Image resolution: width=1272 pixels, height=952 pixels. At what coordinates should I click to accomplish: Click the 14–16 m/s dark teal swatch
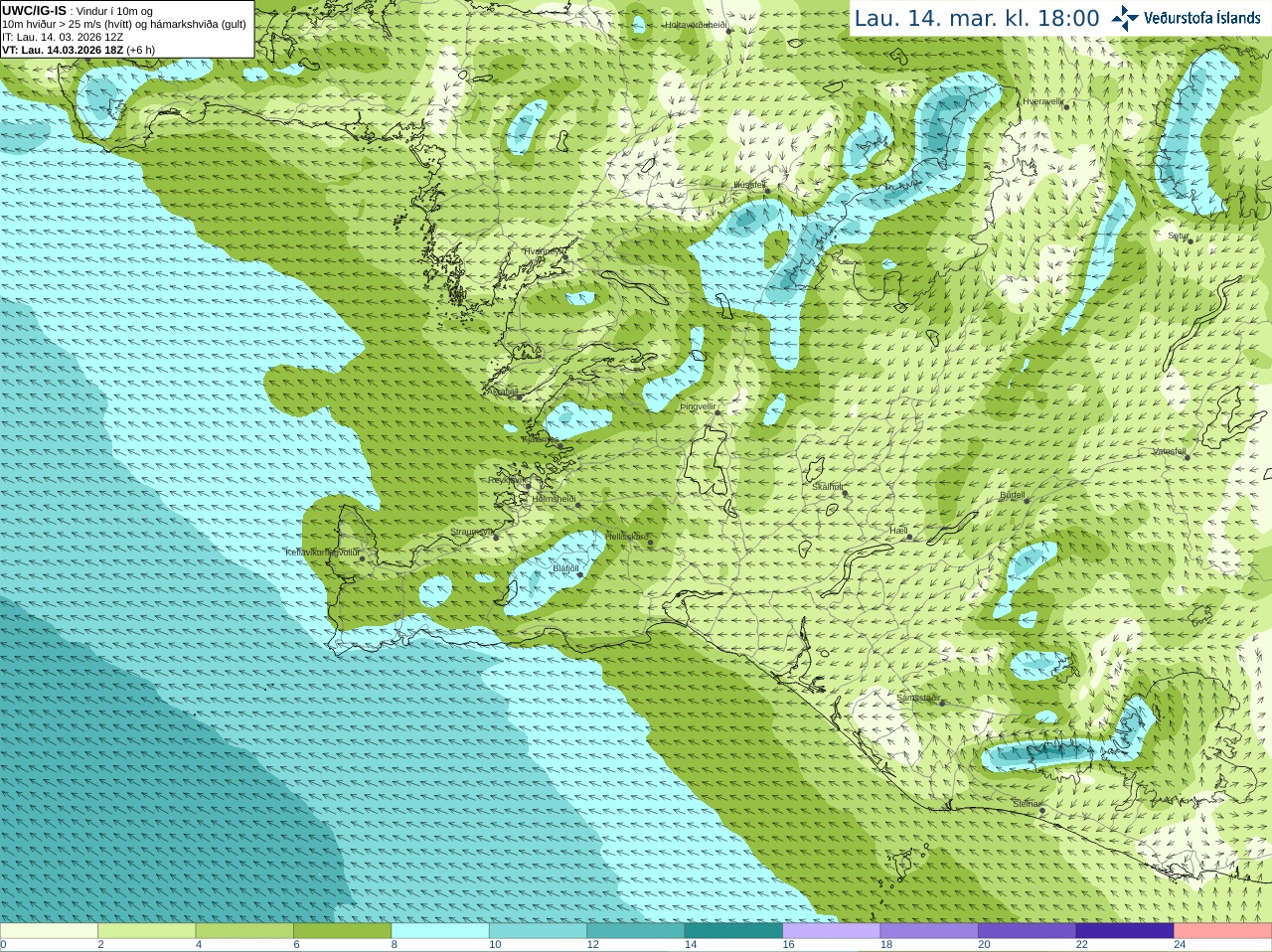click(x=733, y=931)
